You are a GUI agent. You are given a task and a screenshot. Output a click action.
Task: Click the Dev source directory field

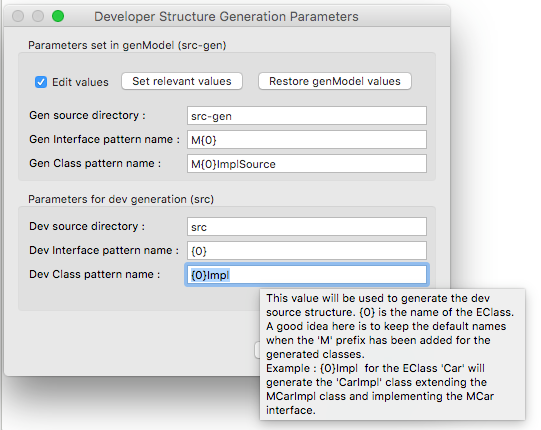click(307, 227)
